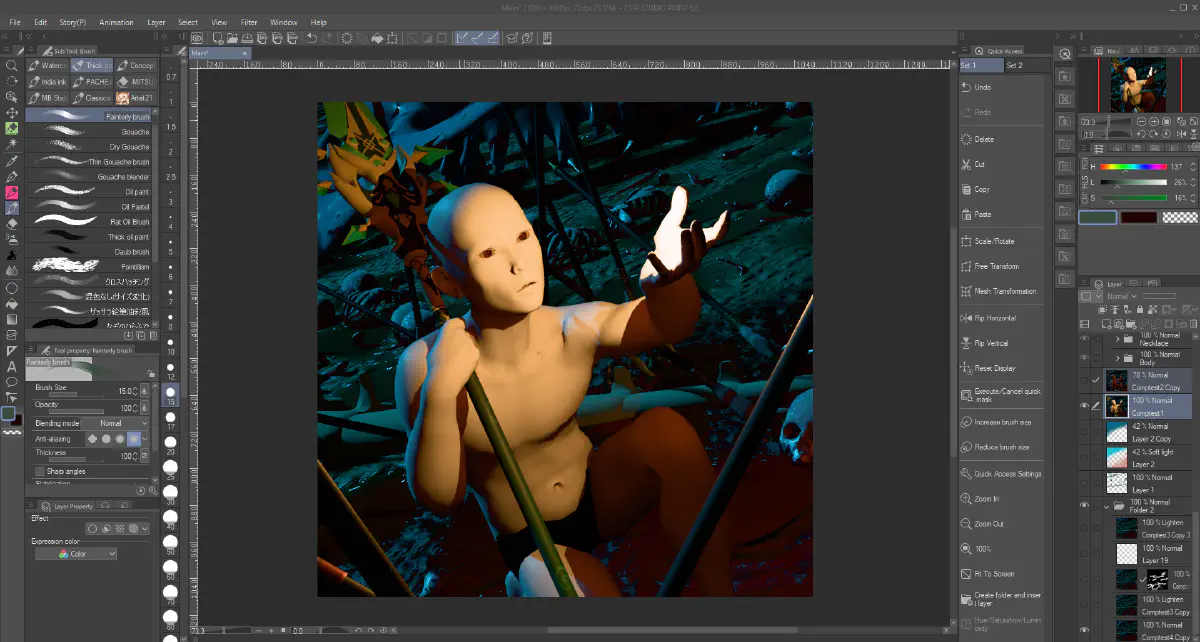
Task: Choose the Text tool
Action: [x=11, y=366]
